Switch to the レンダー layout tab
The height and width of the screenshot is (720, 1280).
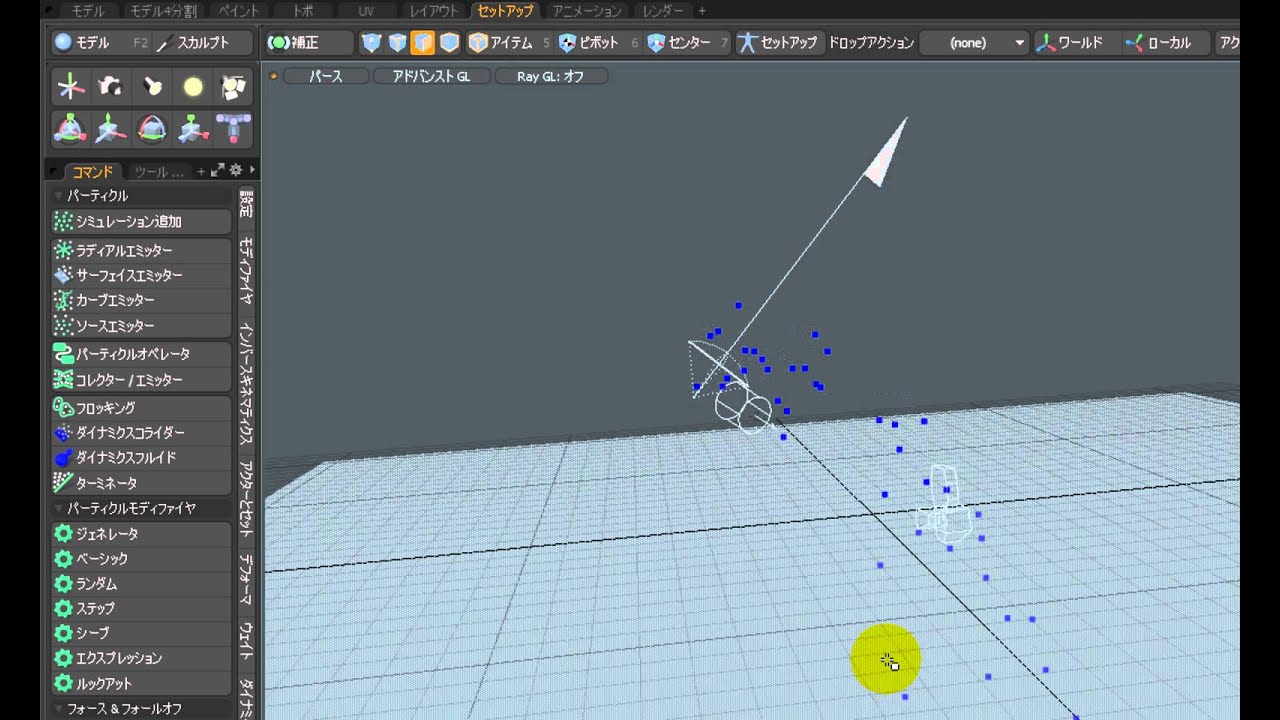(663, 11)
